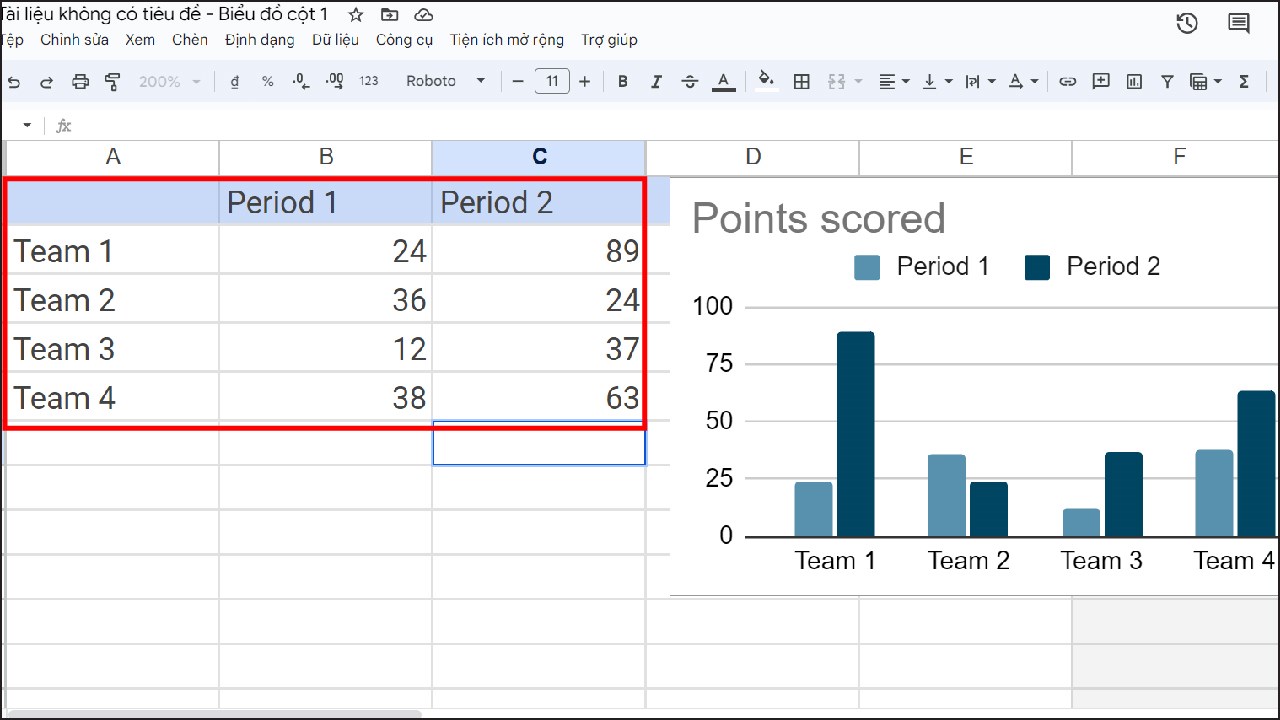Increase decimal places icon

pyautogui.click(x=334, y=82)
